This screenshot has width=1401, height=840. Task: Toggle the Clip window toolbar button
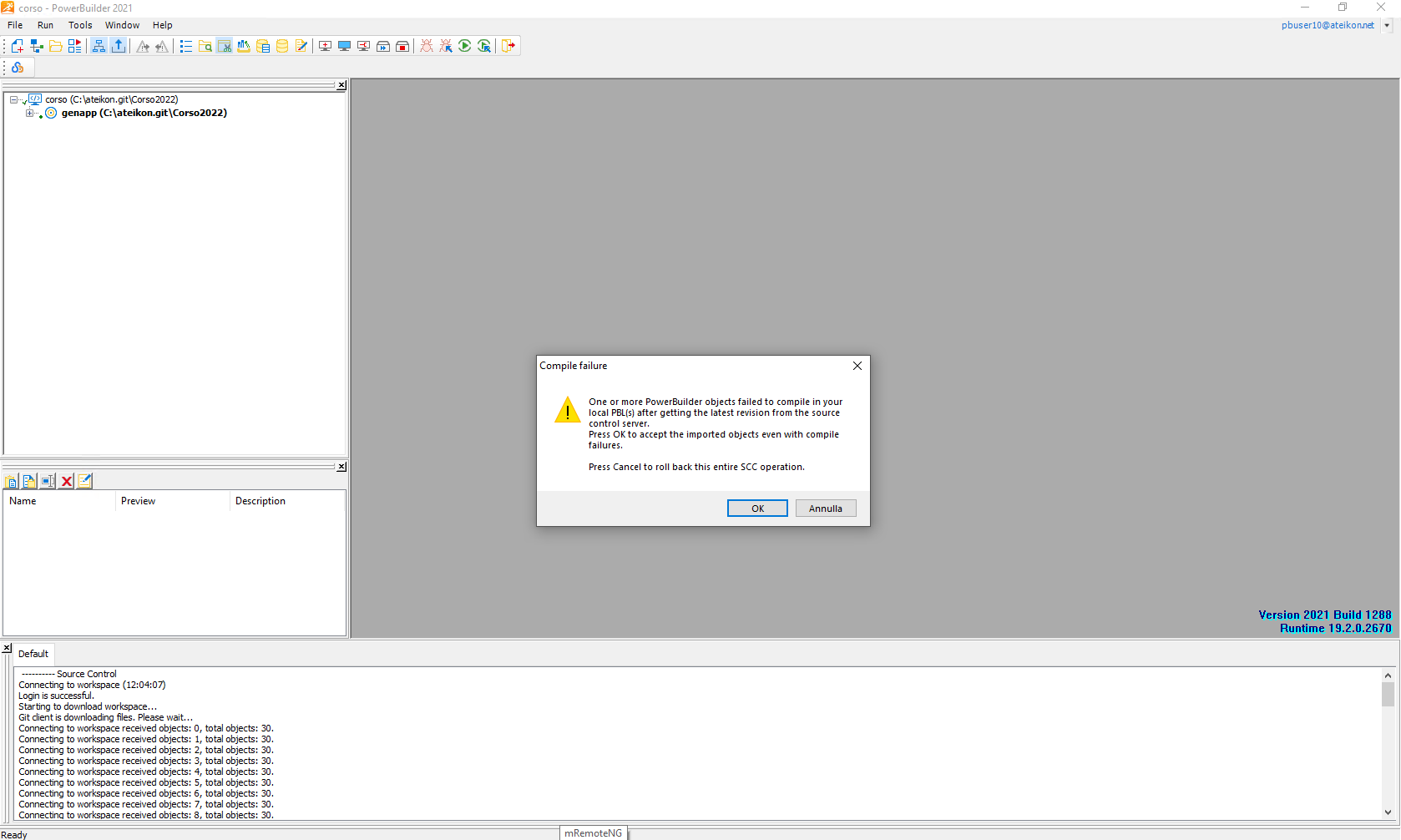[225, 46]
